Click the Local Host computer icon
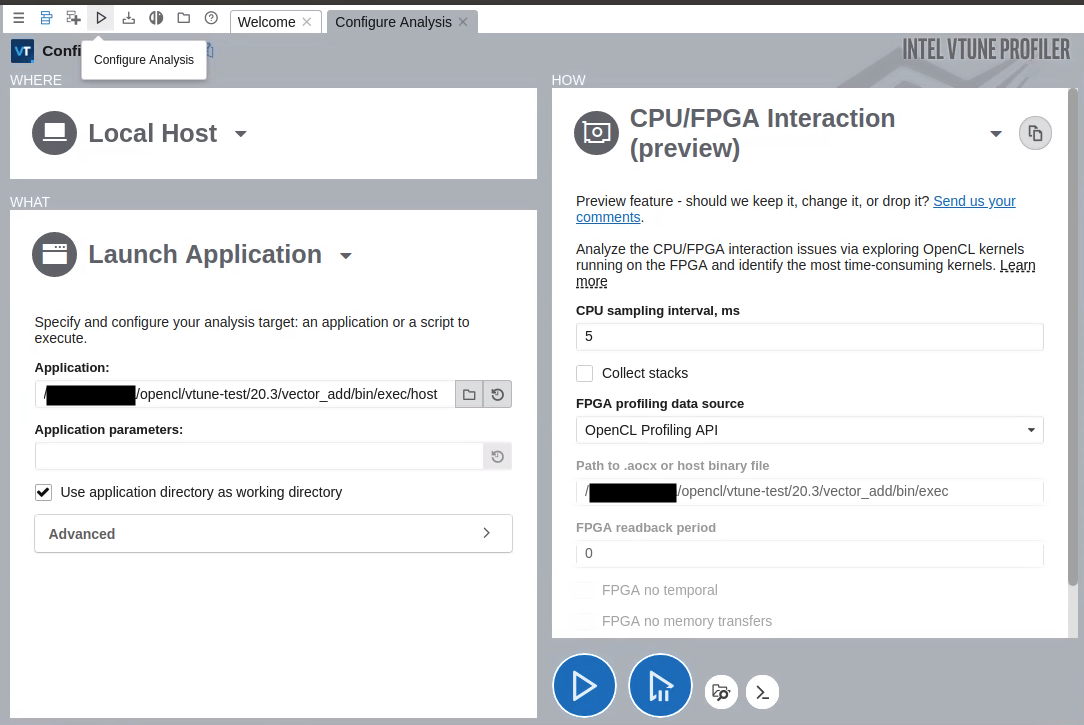The image size is (1084, 725). point(55,133)
